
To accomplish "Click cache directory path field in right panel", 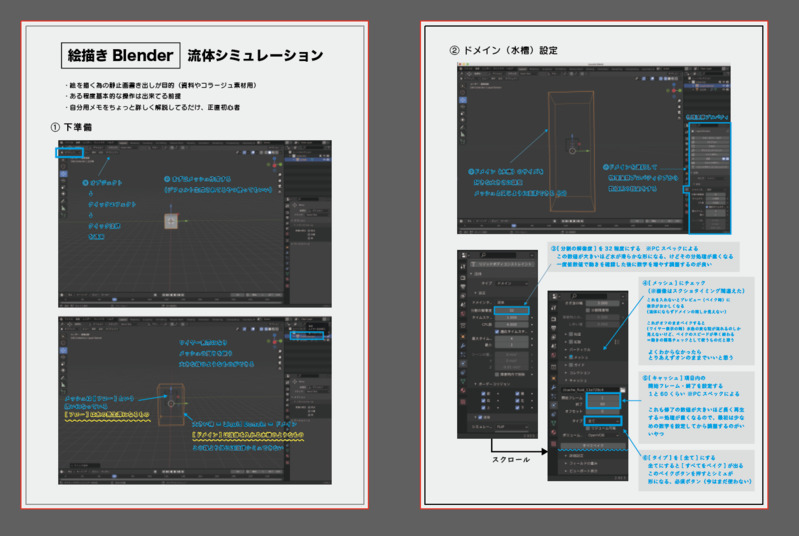I will 590,390.
